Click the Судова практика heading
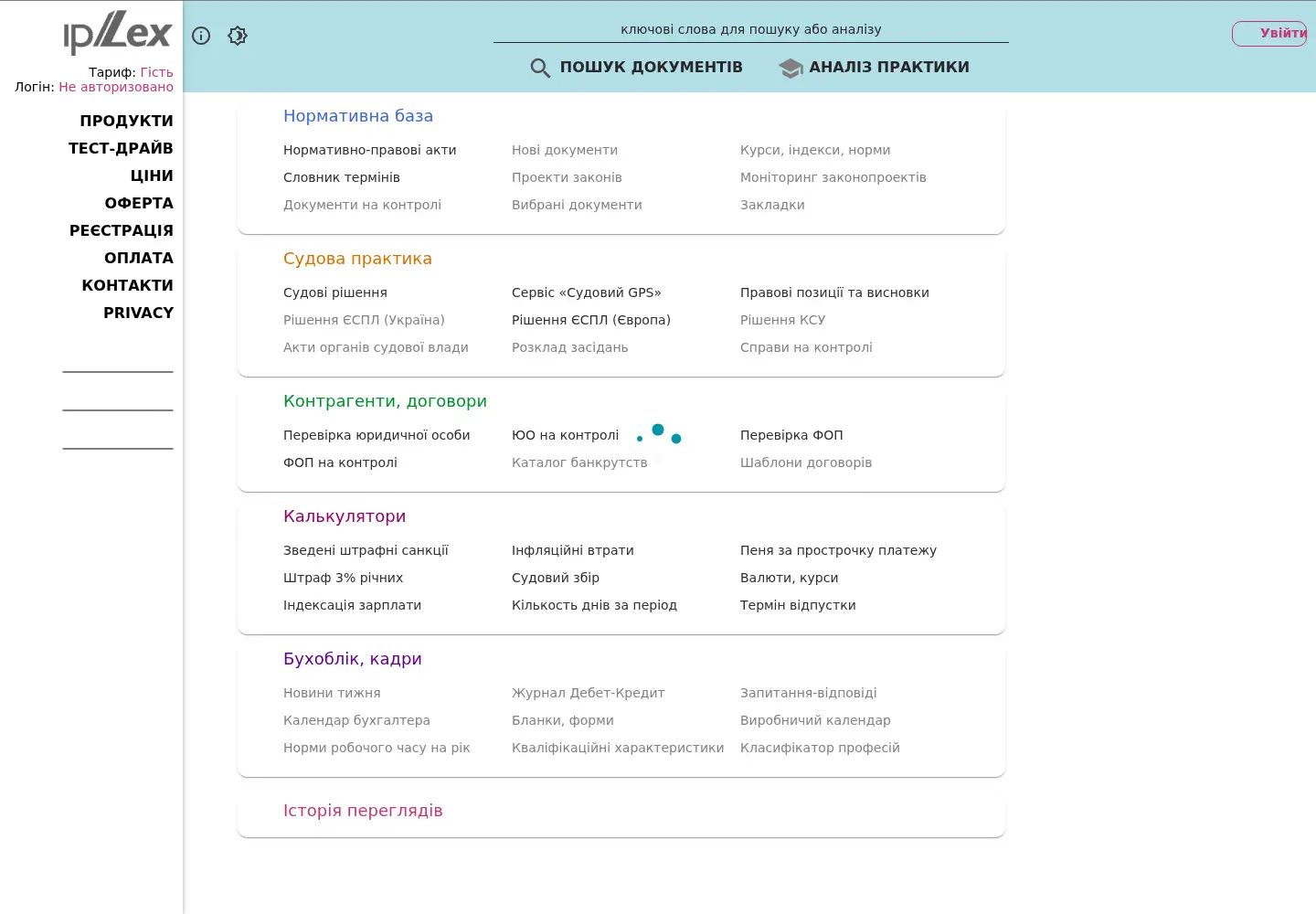The height and width of the screenshot is (914, 1316). (x=357, y=259)
